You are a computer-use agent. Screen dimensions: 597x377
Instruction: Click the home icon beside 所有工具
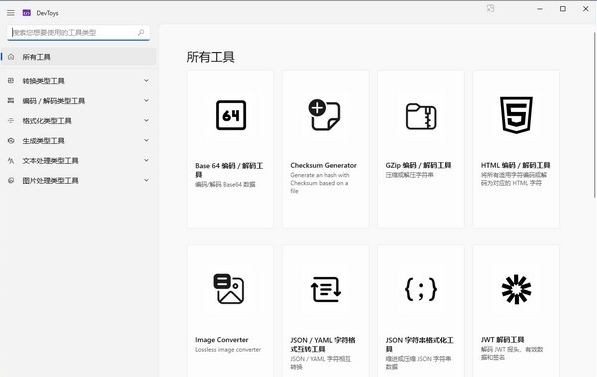pyautogui.click(x=11, y=57)
